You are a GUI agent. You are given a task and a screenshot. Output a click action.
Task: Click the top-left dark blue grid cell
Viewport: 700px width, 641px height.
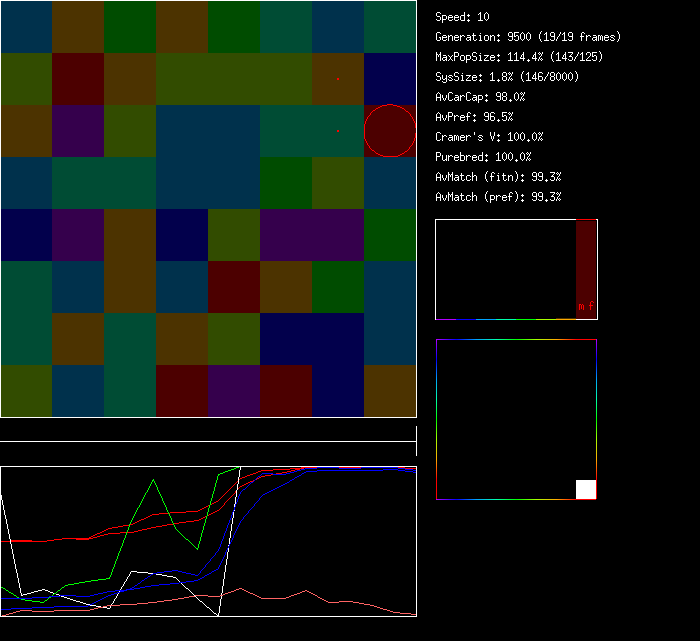[x=26, y=26]
